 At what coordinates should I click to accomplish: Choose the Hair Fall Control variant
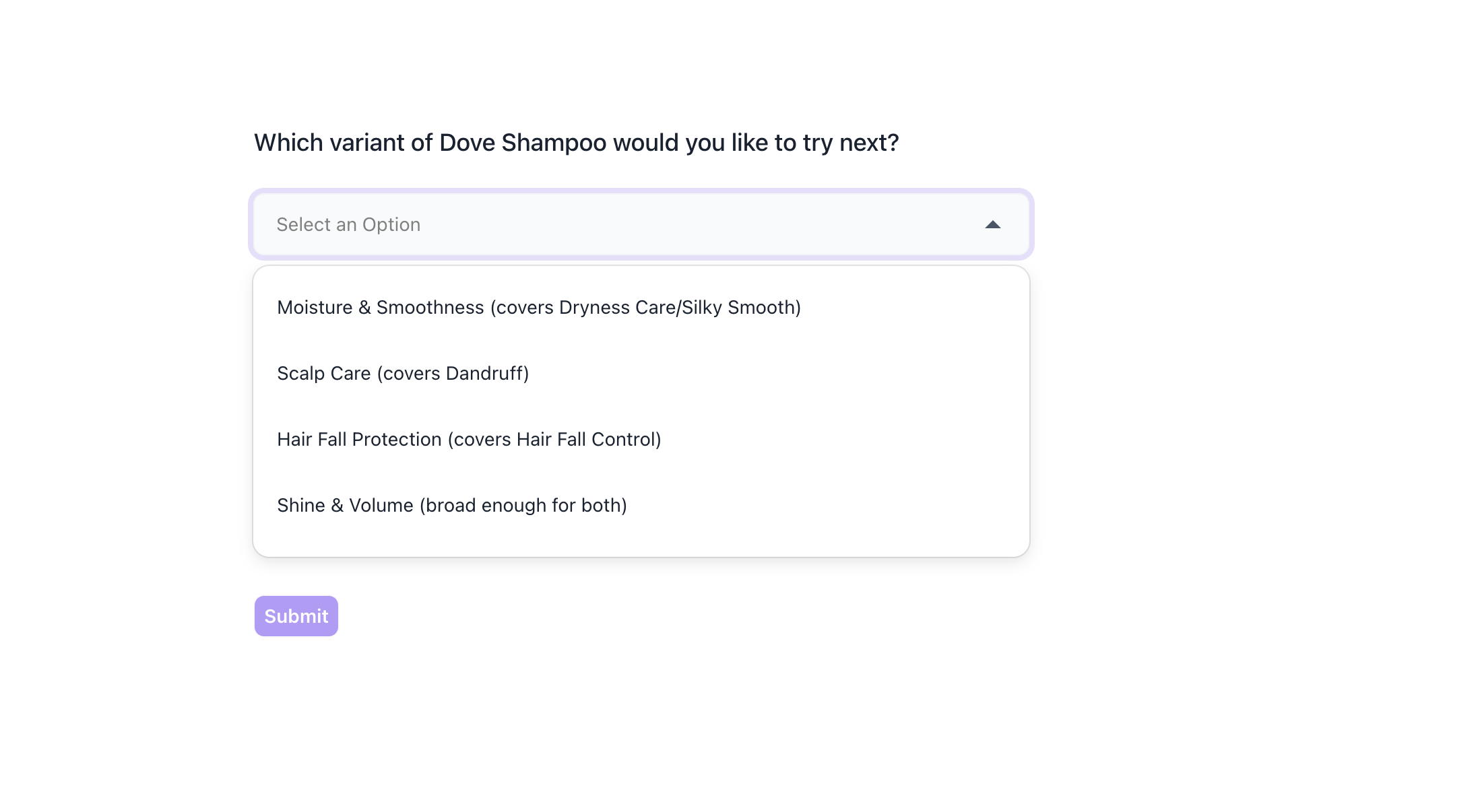(x=469, y=440)
